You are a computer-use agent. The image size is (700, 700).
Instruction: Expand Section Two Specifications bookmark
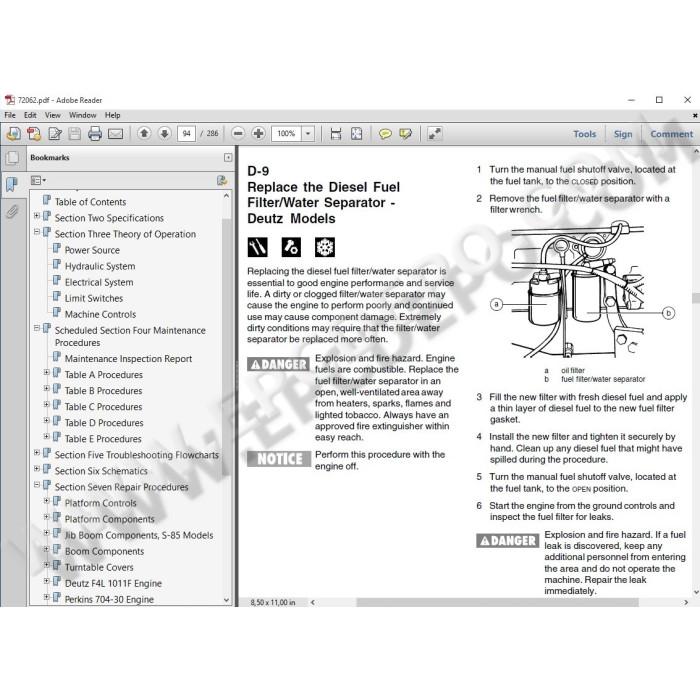[37, 216]
